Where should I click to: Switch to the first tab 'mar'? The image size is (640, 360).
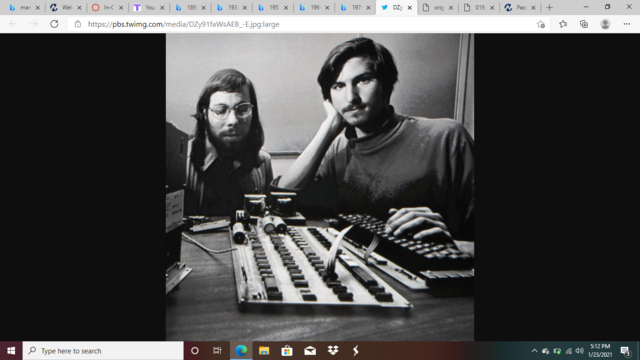(x=24, y=7)
